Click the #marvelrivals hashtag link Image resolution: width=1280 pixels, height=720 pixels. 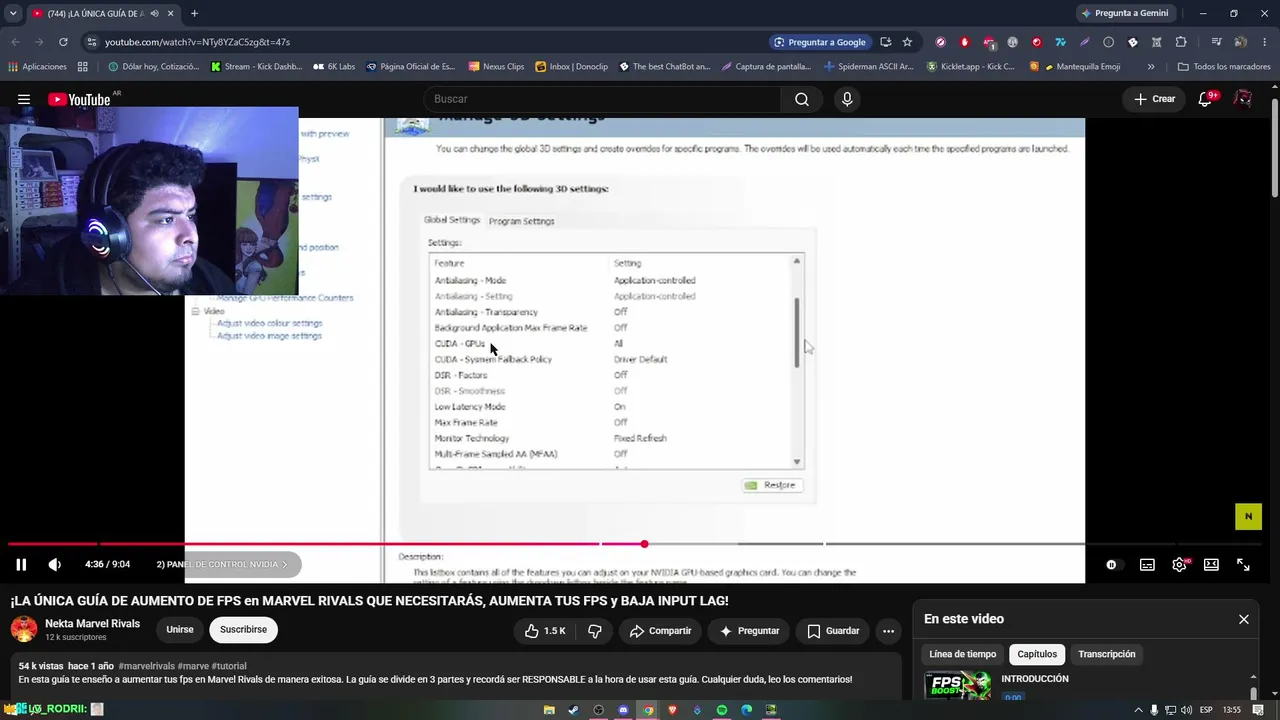146,666
